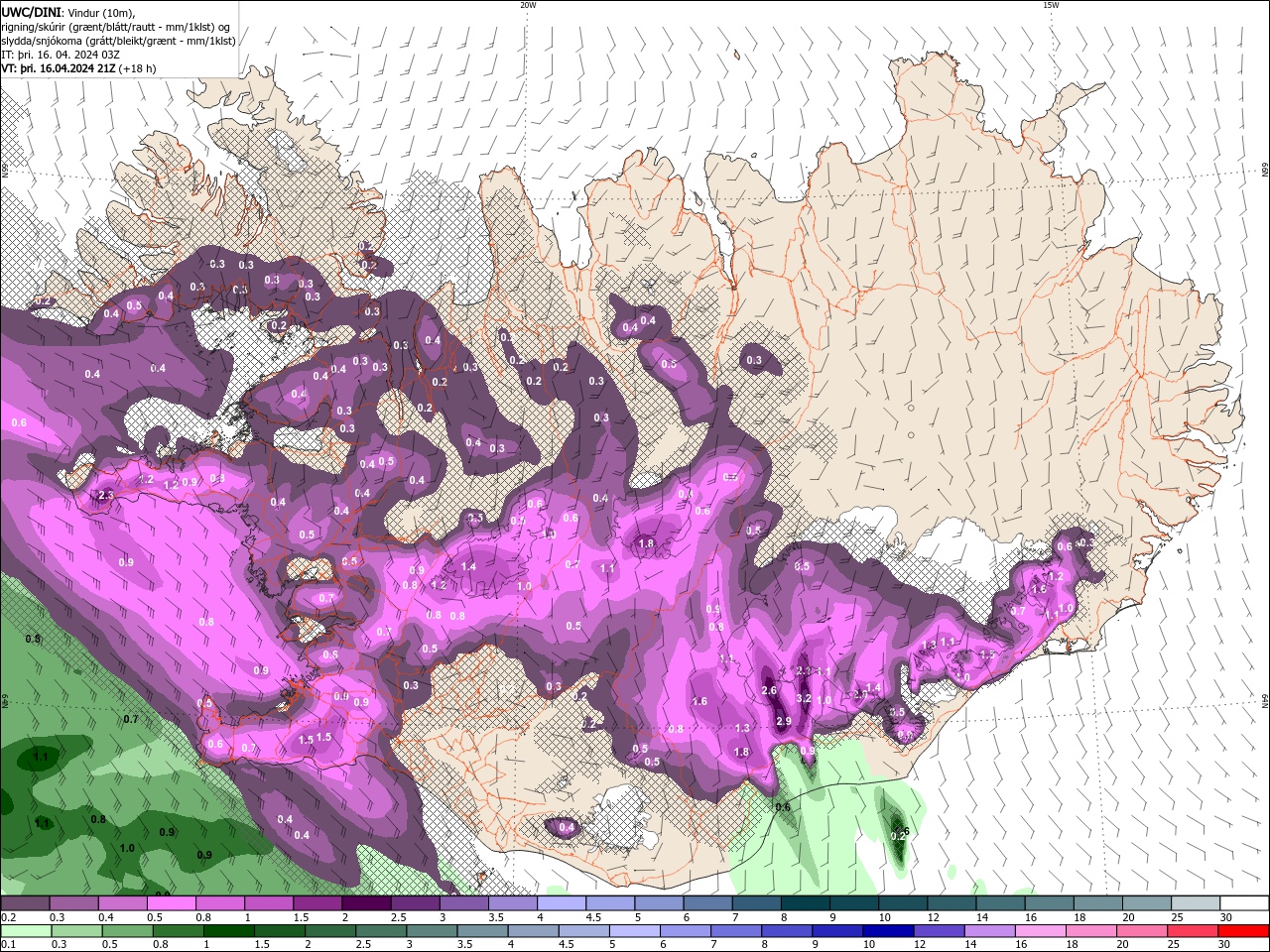The width and height of the screenshot is (1270, 952).
Task: Click the UWC/DINI title text
Action: pyautogui.click(x=31, y=12)
